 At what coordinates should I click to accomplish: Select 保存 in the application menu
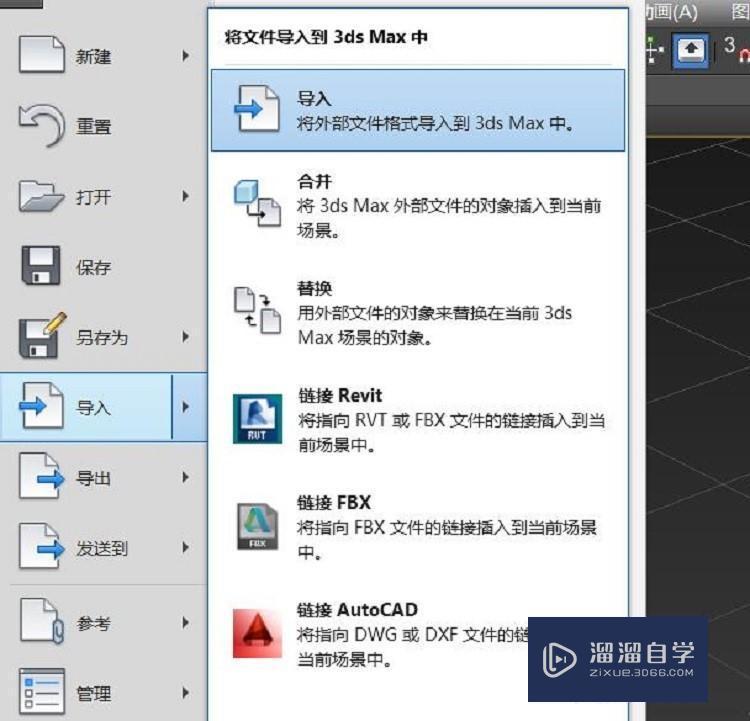point(93,267)
